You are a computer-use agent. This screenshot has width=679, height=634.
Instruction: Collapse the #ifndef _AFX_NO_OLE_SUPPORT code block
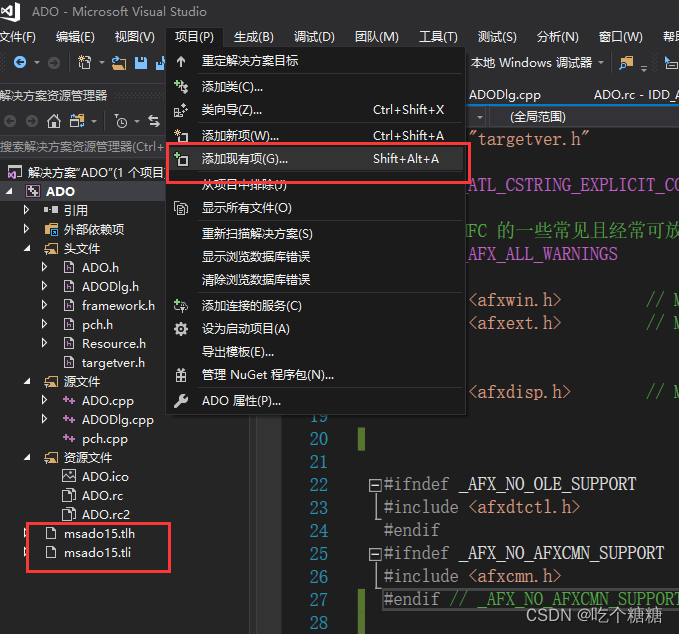(375, 485)
